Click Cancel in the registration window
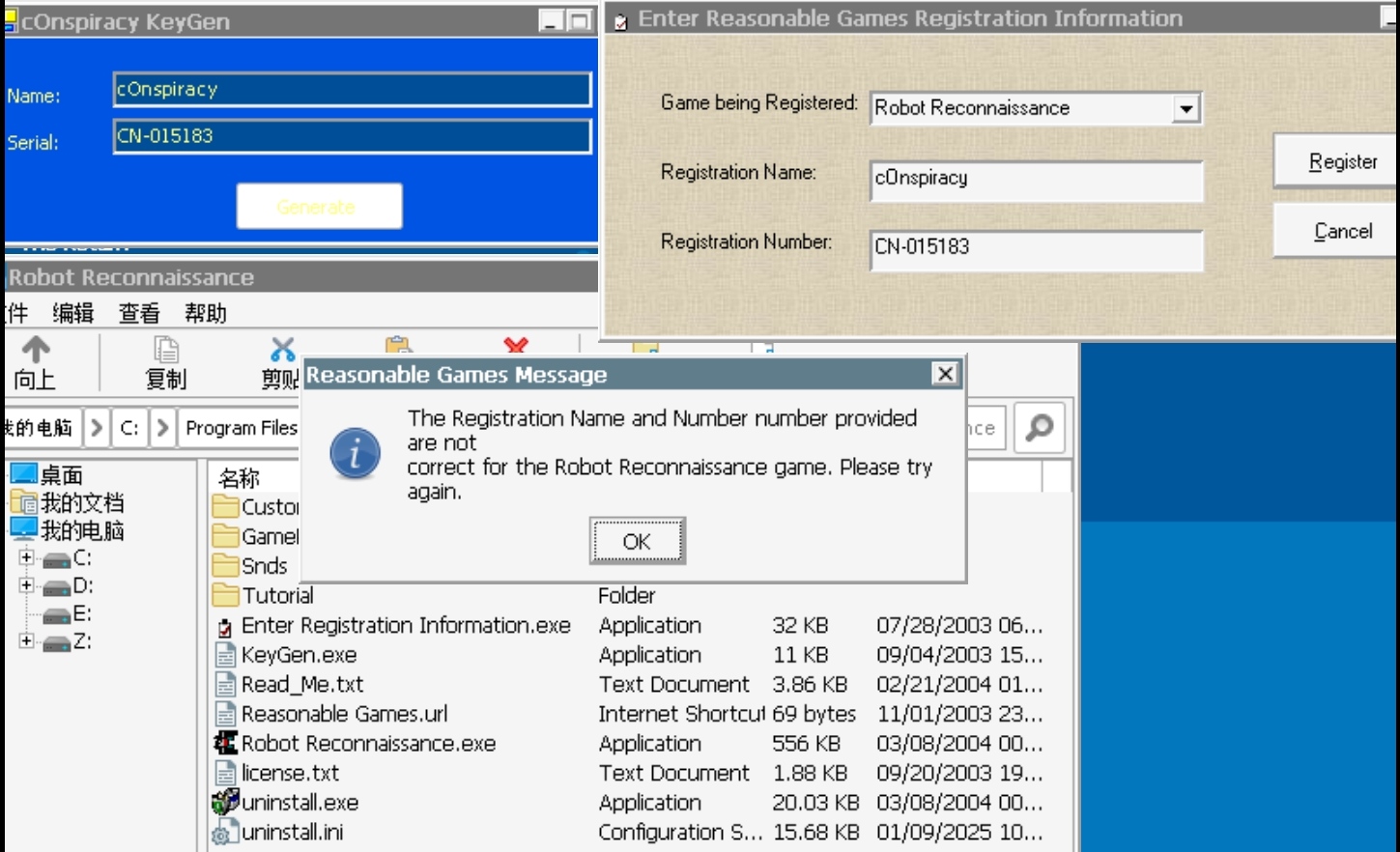1400x852 pixels. click(x=1337, y=232)
